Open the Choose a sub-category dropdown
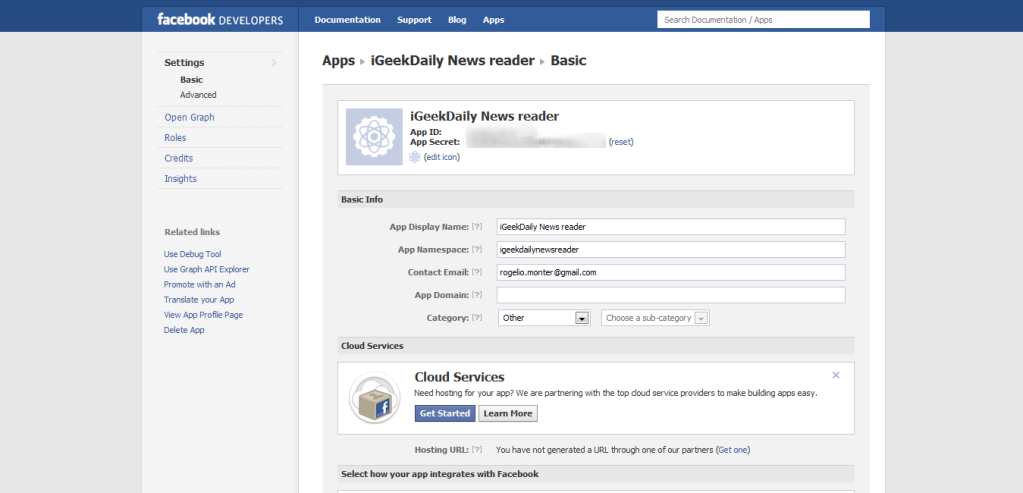This screenshot has height=493, width=1023. tap(655, 318)
